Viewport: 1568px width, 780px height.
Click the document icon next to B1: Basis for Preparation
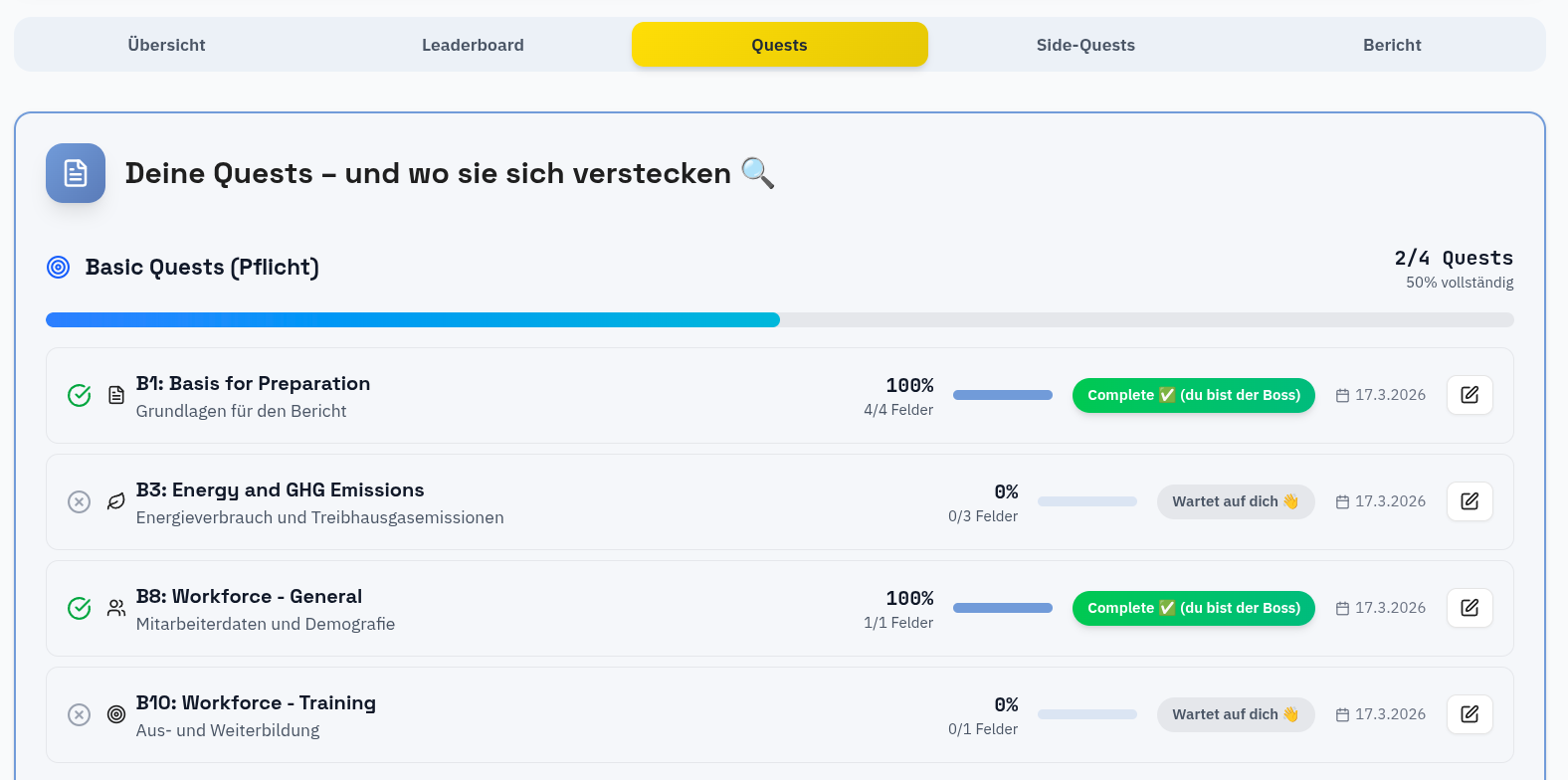(115, 395)
